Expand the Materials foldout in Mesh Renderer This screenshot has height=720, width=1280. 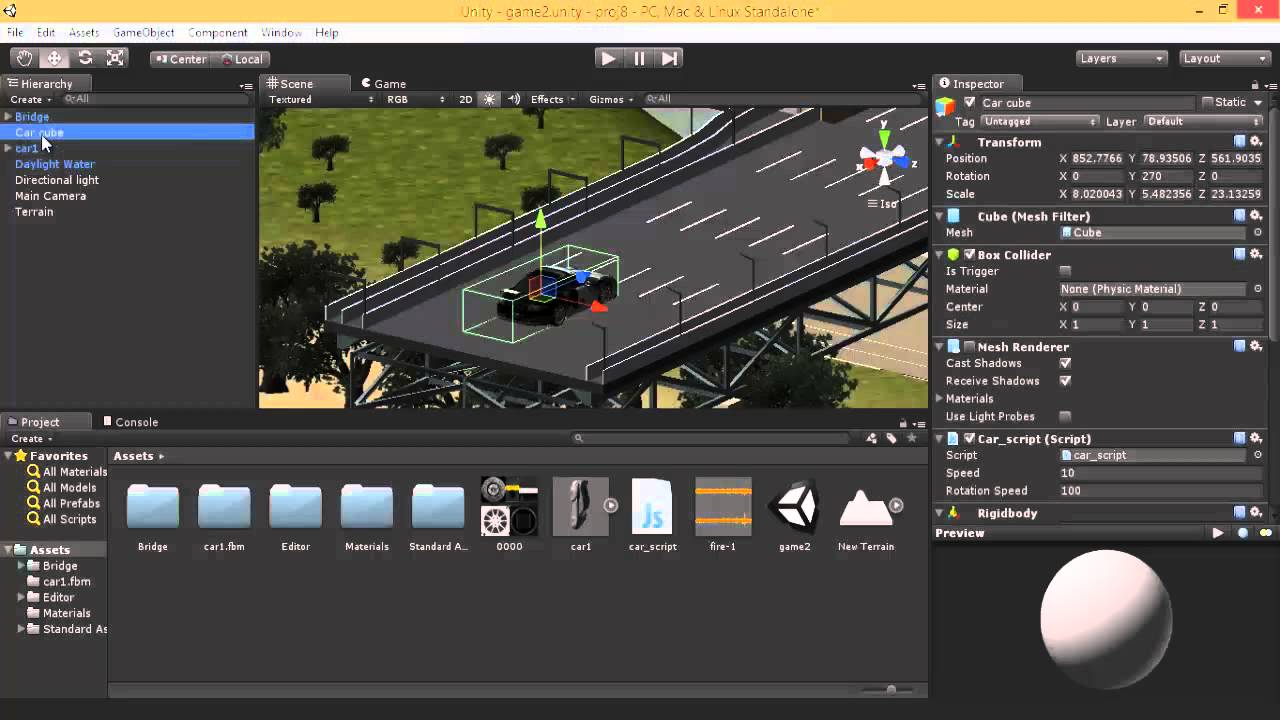(940, 399)
